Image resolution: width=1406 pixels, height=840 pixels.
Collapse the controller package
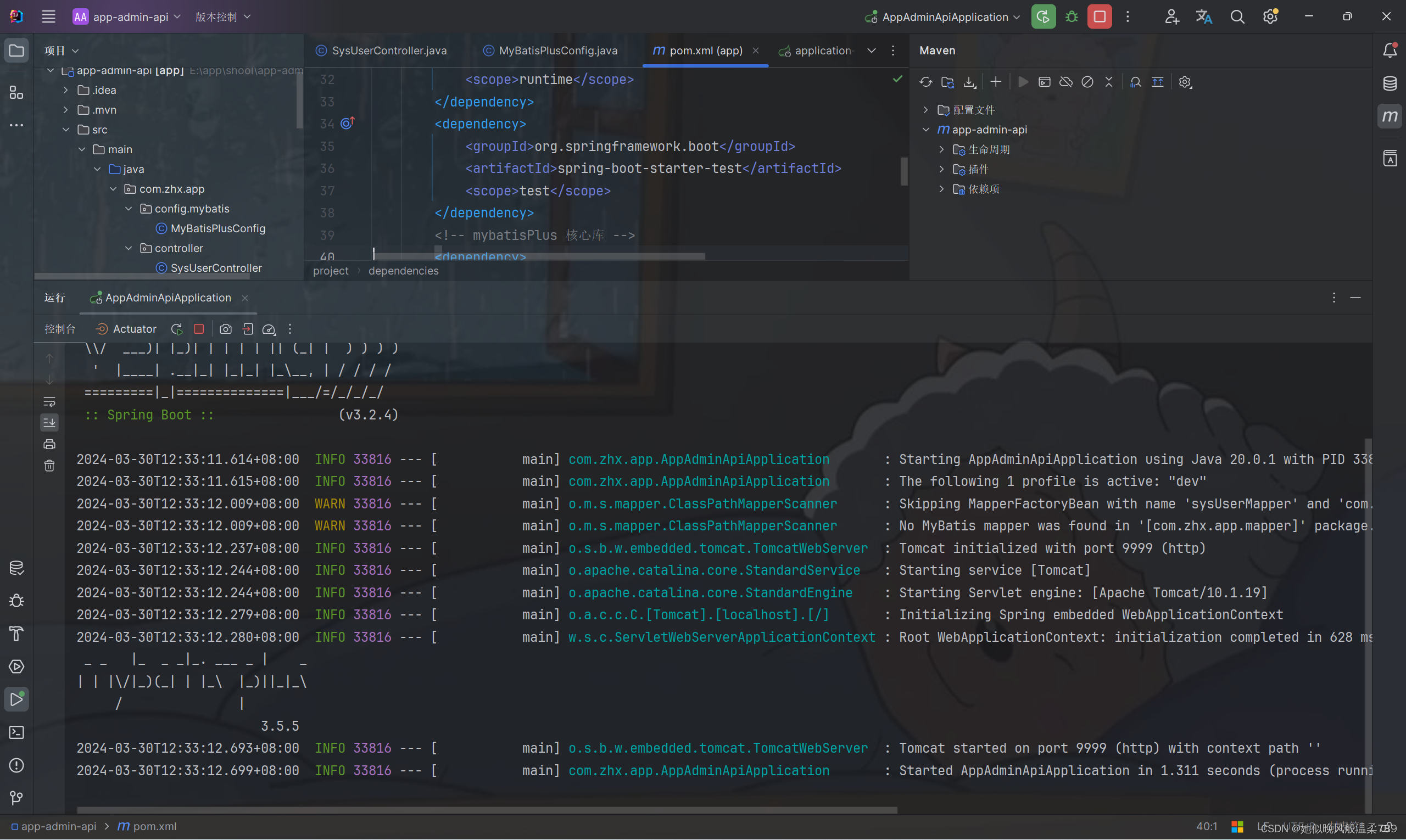129,249
